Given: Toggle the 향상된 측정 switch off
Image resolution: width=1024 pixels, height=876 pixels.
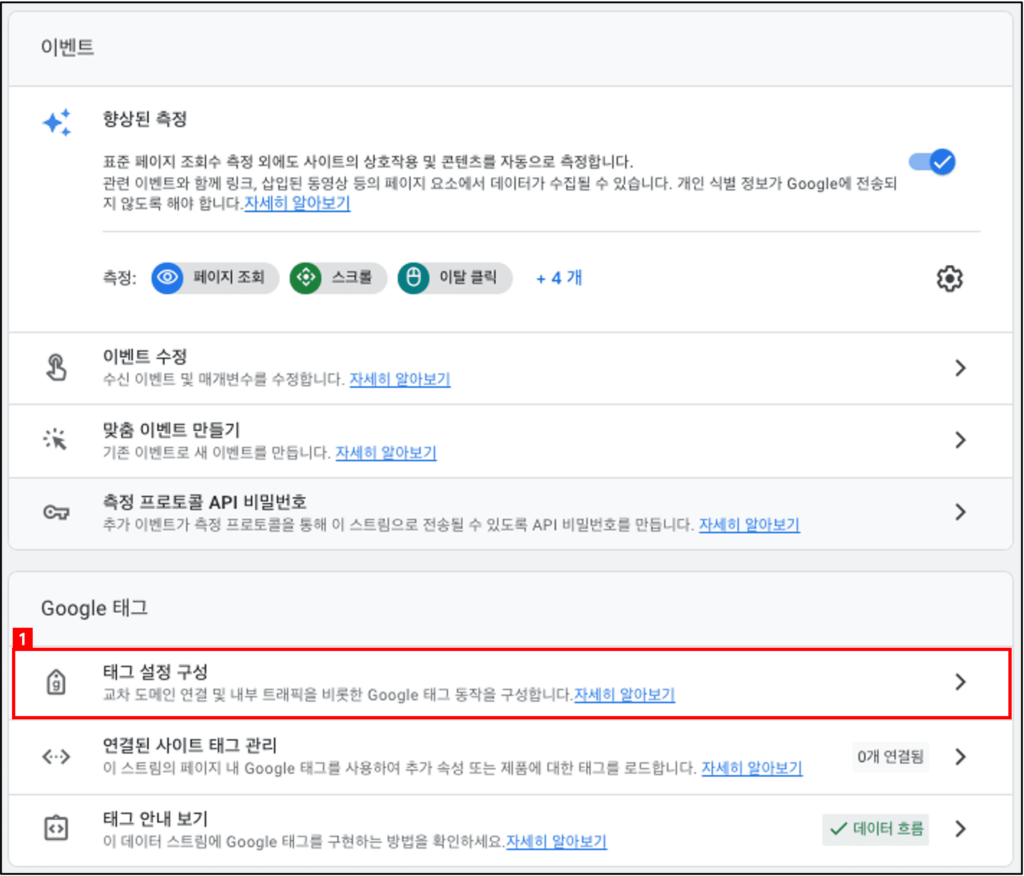Looking at the screenshot, I should point(933,161).
